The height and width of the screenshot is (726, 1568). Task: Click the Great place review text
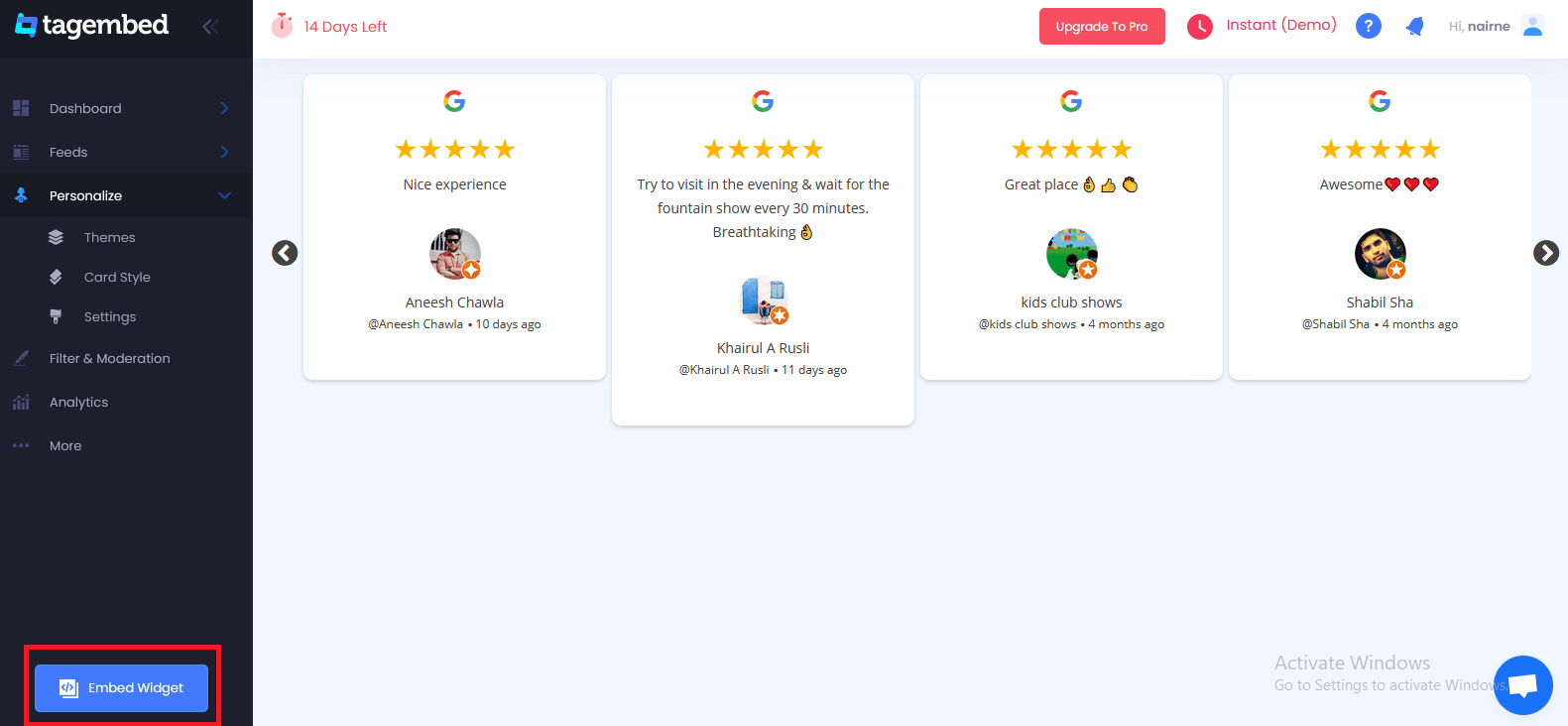click(x=1071, y=184)
